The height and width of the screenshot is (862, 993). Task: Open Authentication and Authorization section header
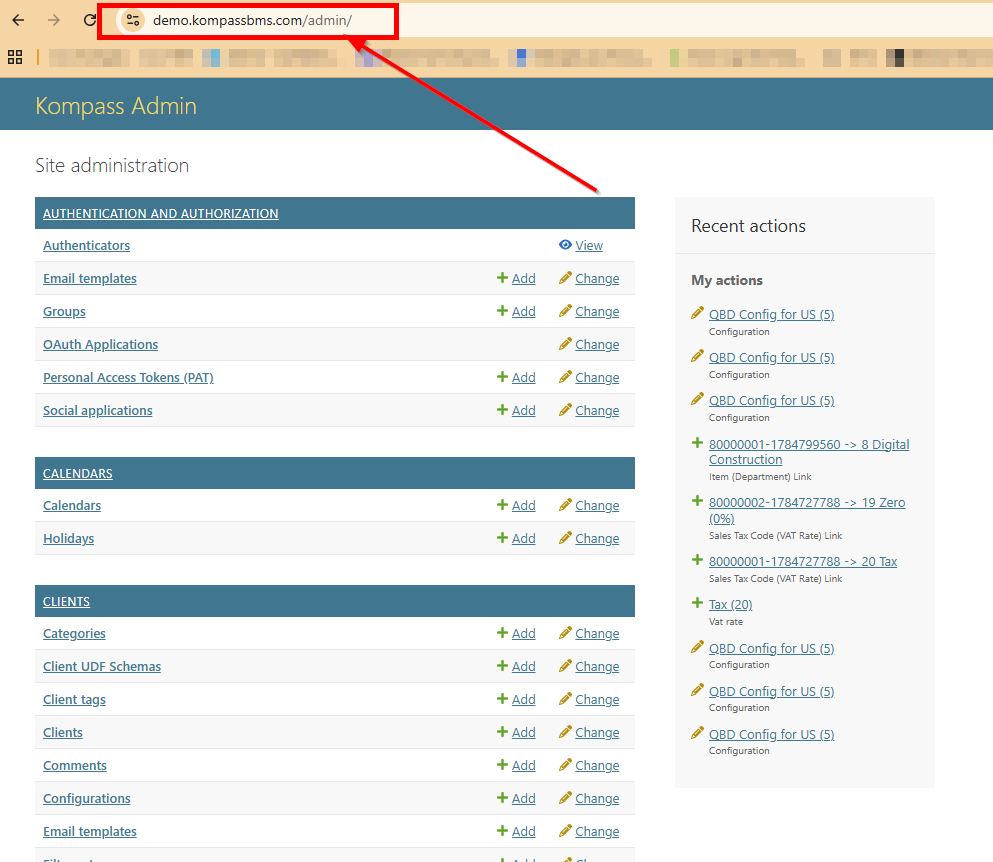(161, 213)
